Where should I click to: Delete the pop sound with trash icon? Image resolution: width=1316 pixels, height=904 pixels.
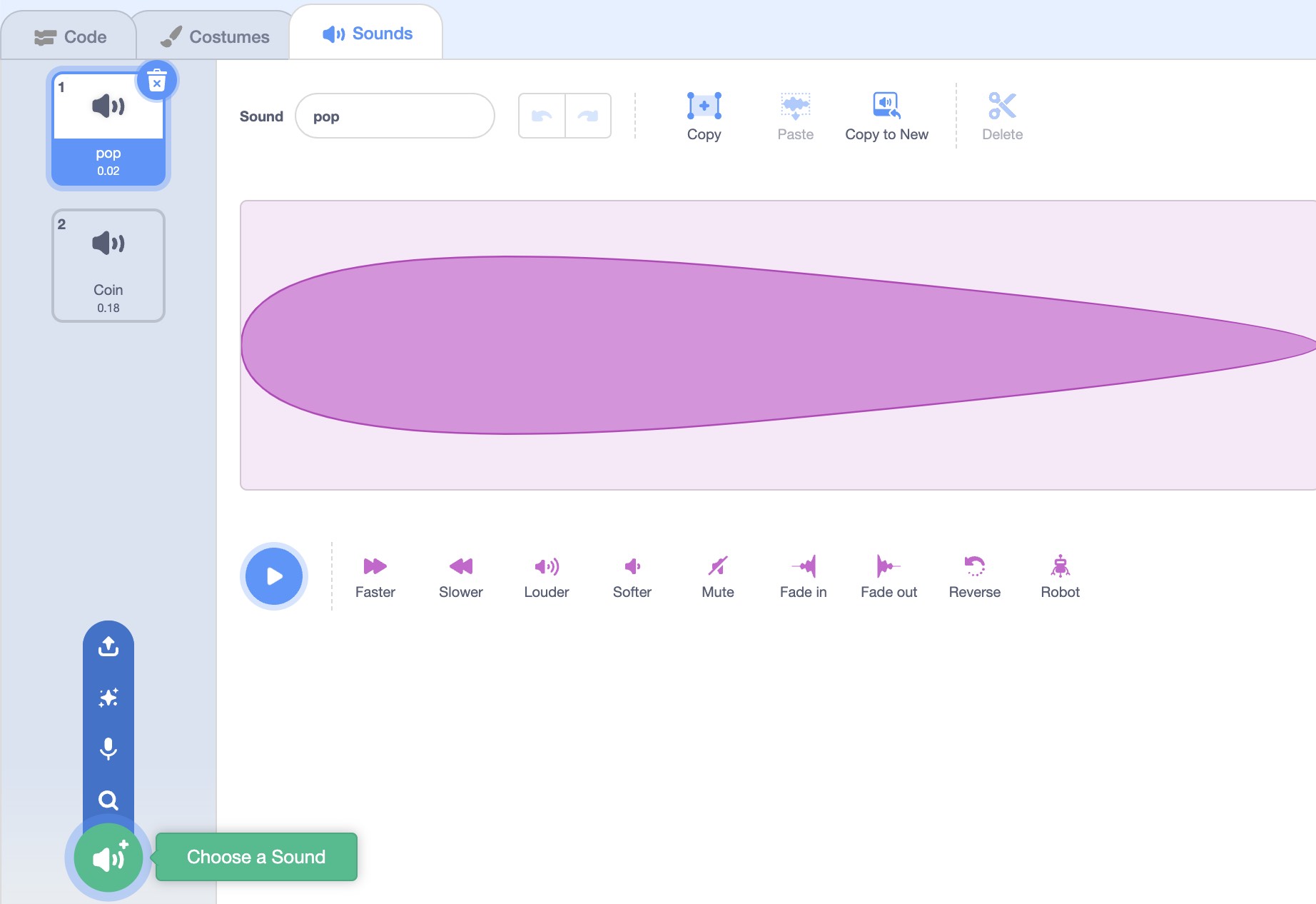(x=157, y=81)
